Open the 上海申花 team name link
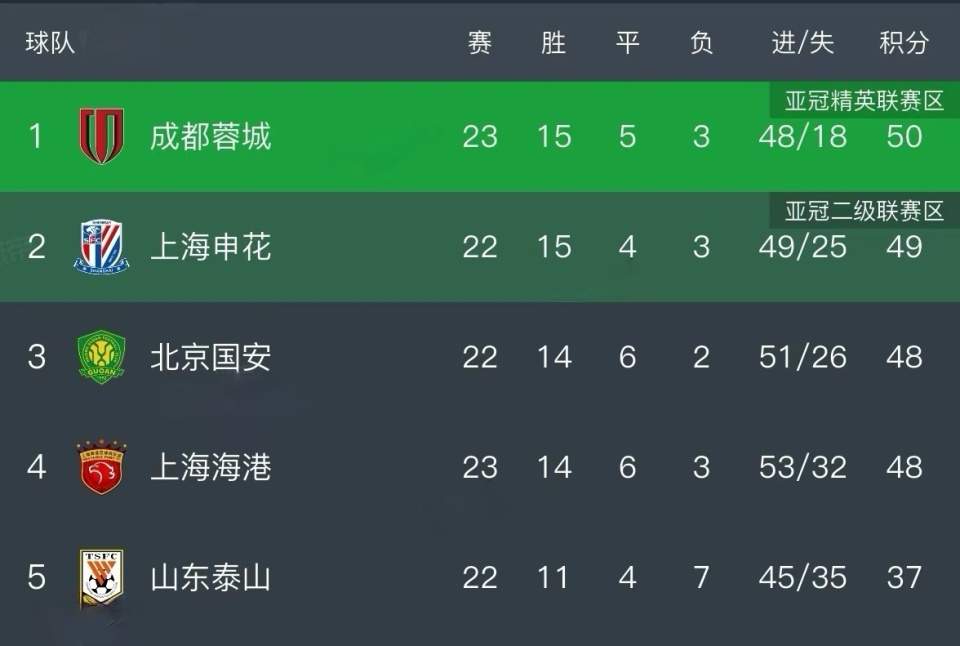The image size is (960, 646). [x=210, y=247]
